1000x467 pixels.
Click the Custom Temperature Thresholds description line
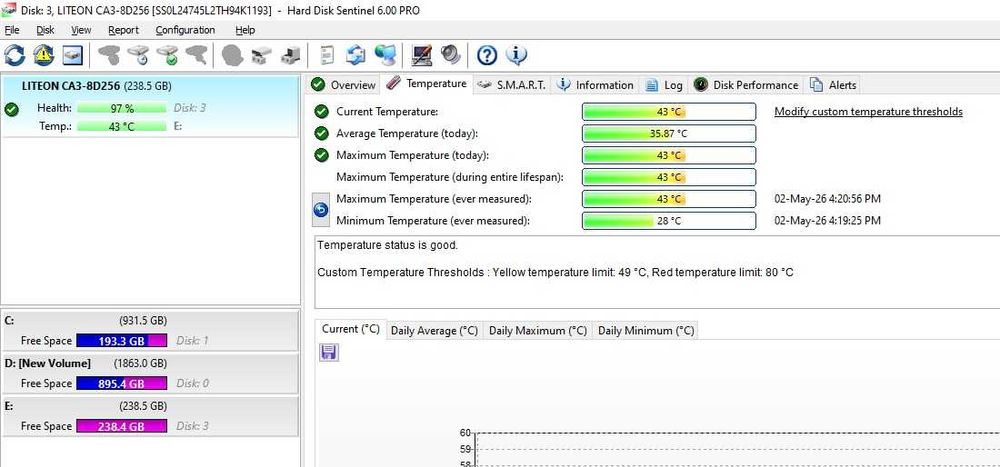point(555,272)
